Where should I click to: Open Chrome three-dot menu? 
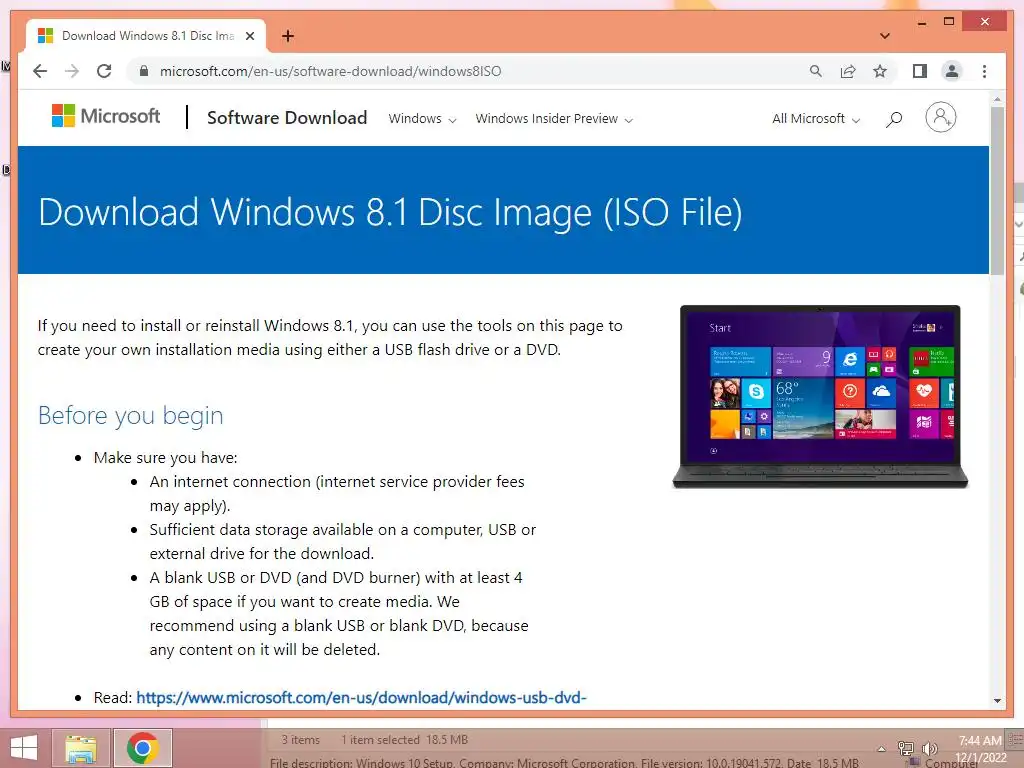pos(984,71)
